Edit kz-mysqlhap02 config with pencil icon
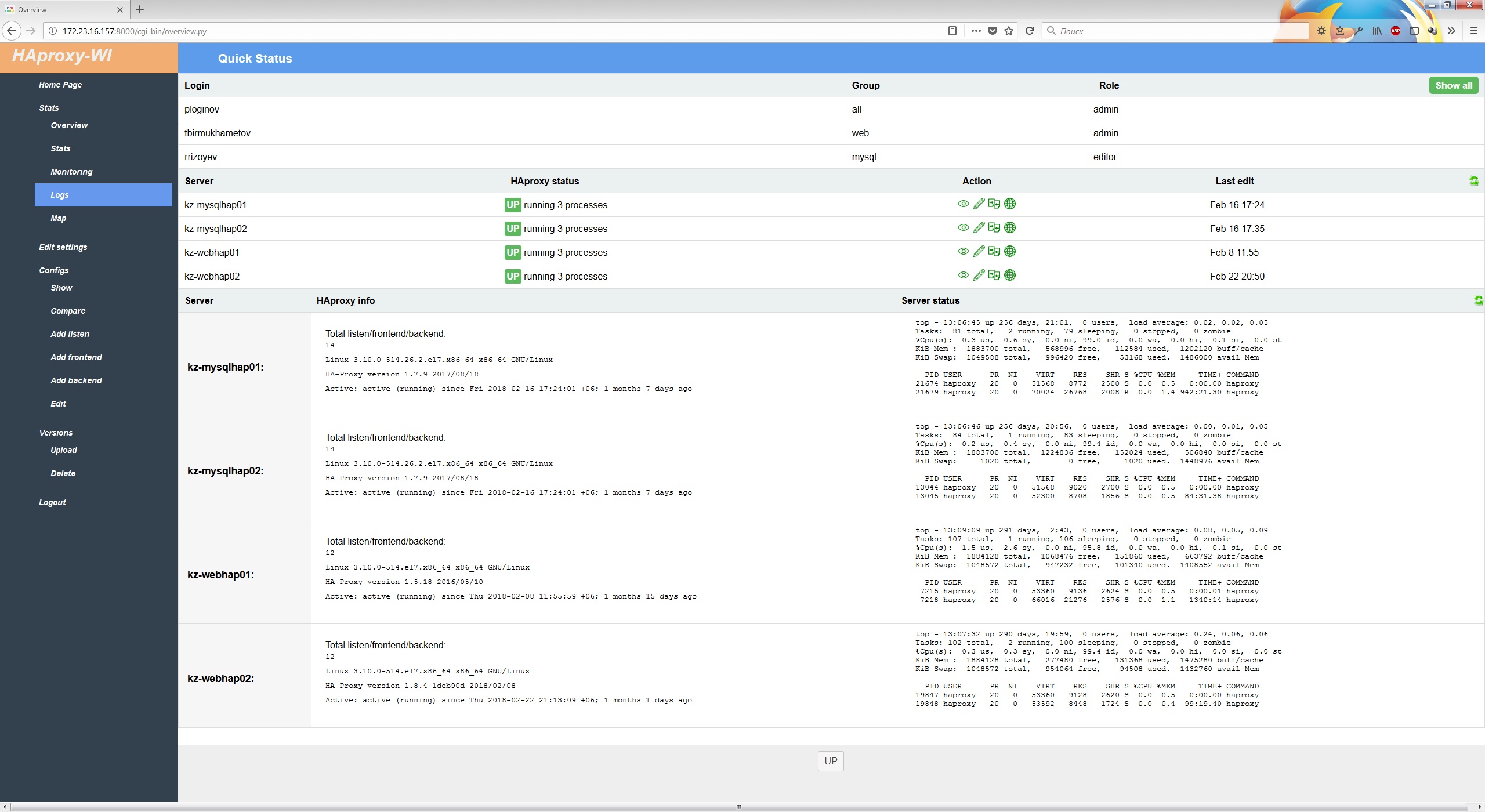The width and height of the screenshot is (1485, 812). point(979,227)
